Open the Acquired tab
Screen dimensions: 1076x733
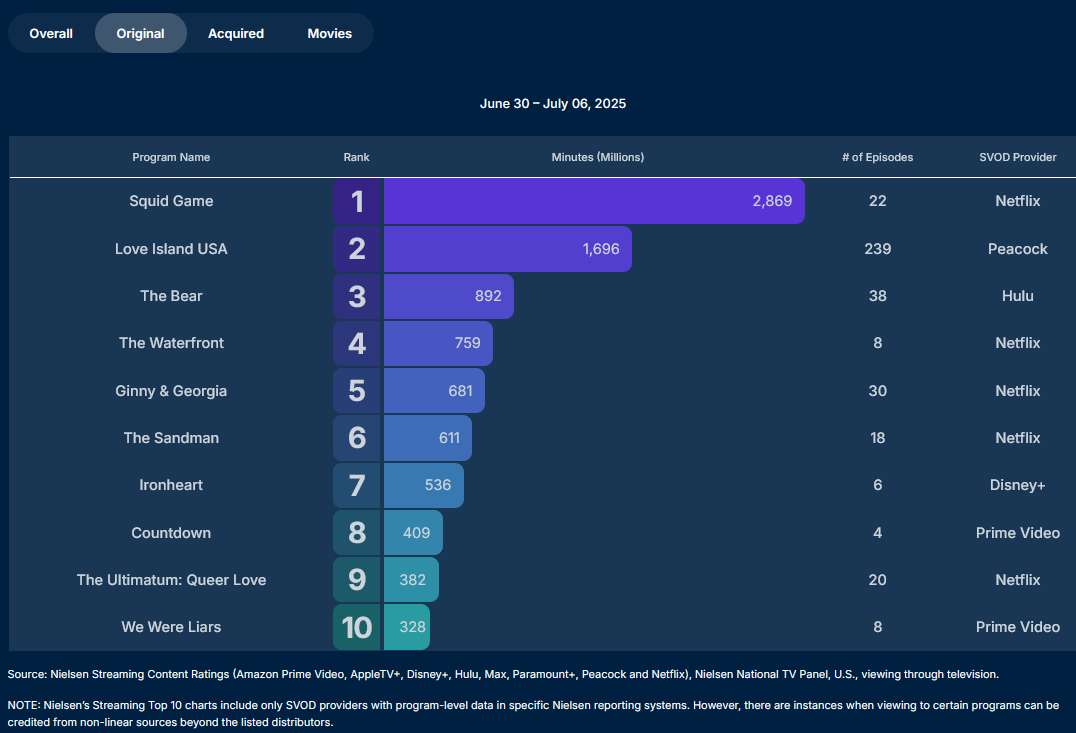[236, 34]
